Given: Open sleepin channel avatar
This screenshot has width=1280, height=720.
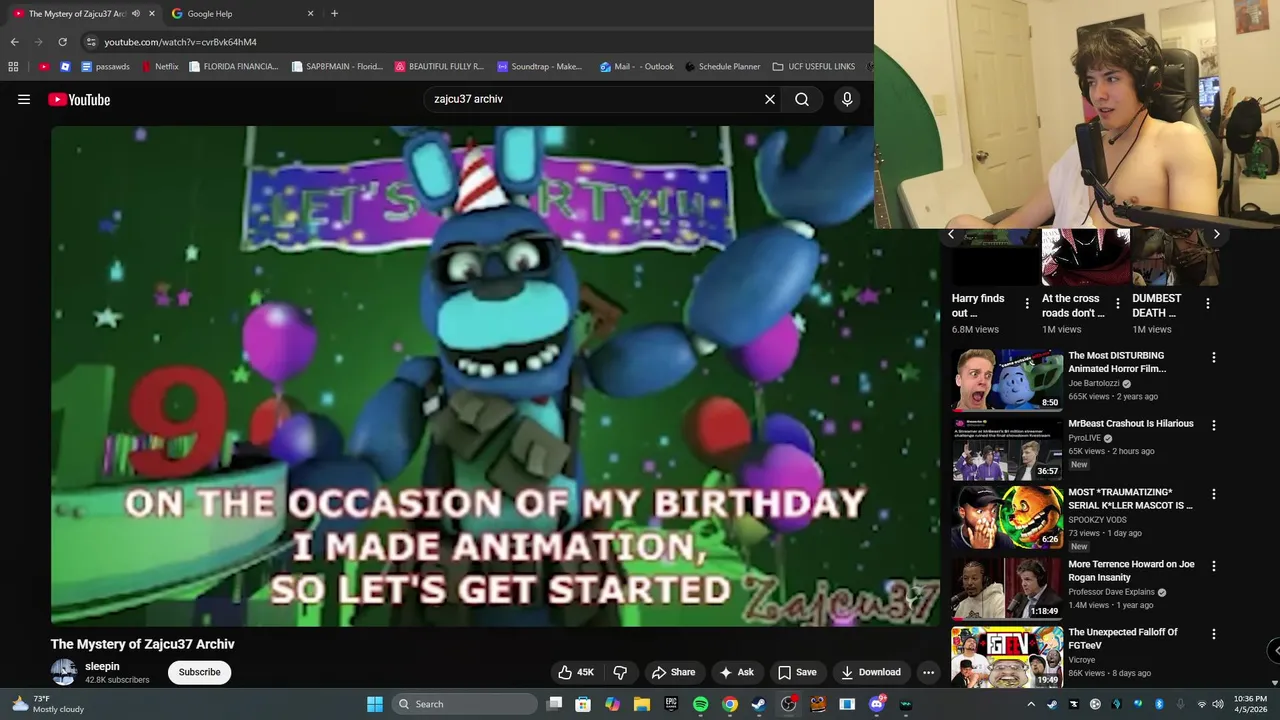Looking at the screenshot, I should tap(64, 672).
